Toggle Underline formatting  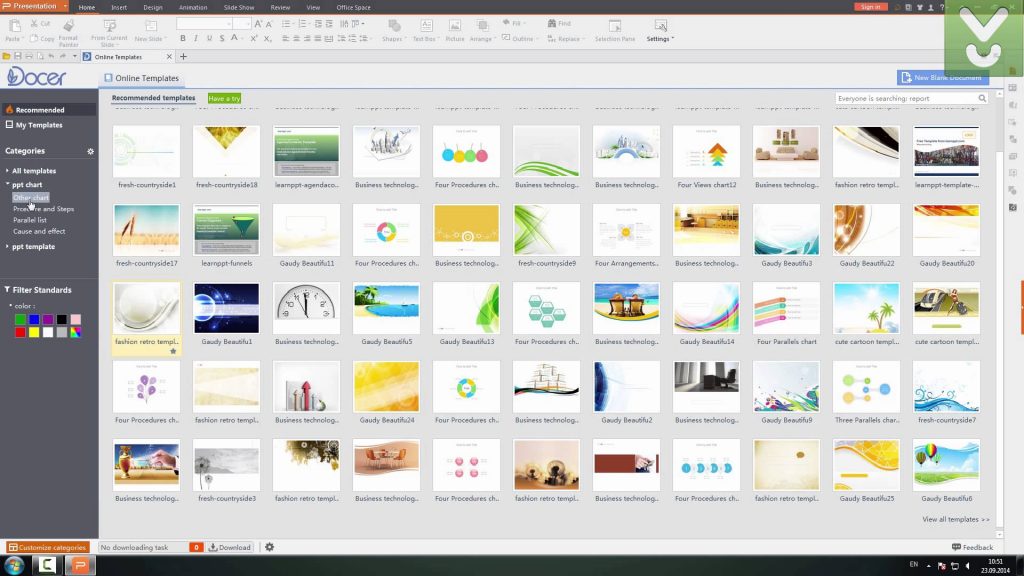209,39
